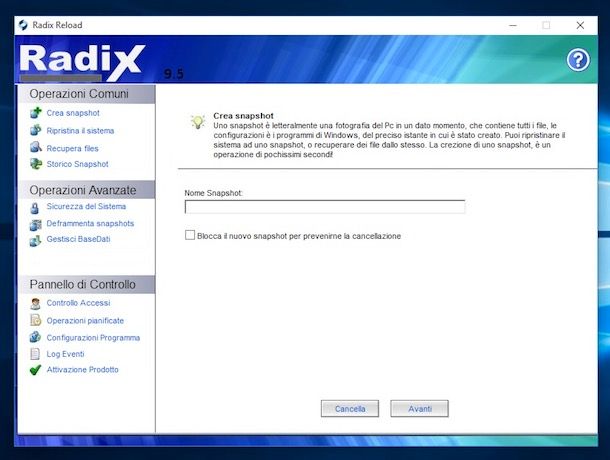Click the Operazioni Comuni section header

click(86, 94)
